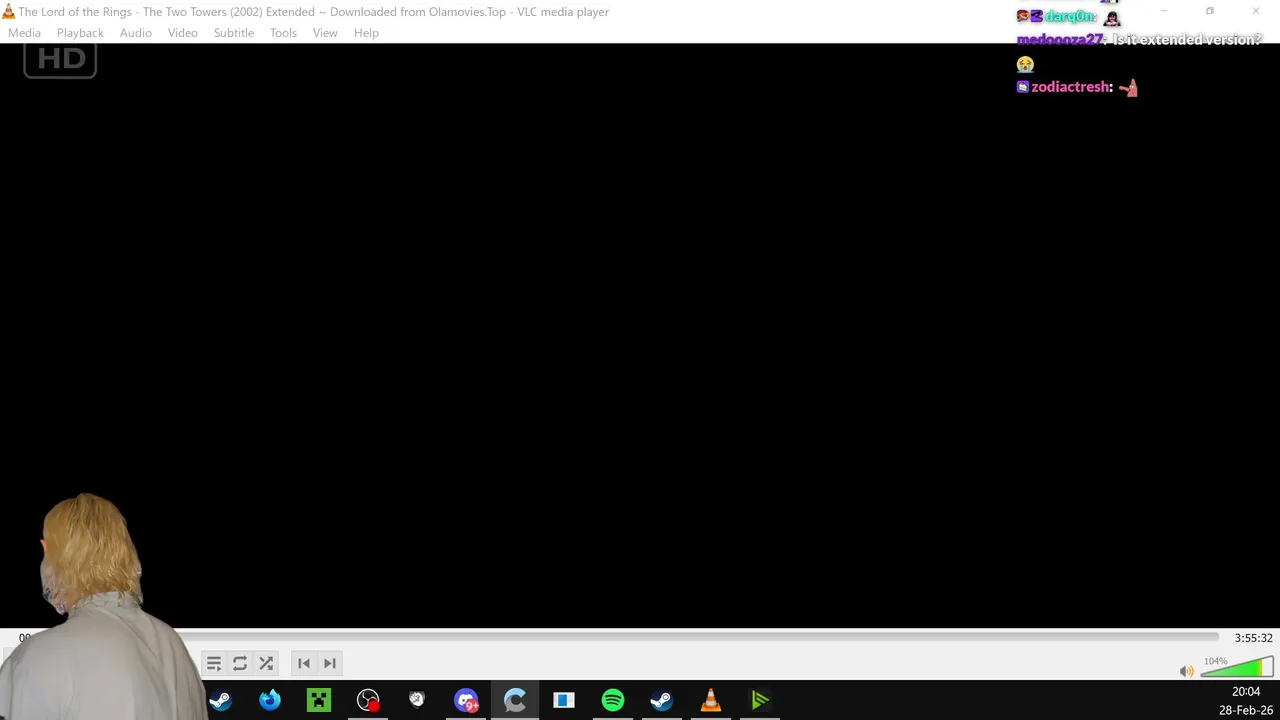Open the Tools menu
Viewport: 1280px width, 720px height.
pyautogui.click(x=283, y=33)
